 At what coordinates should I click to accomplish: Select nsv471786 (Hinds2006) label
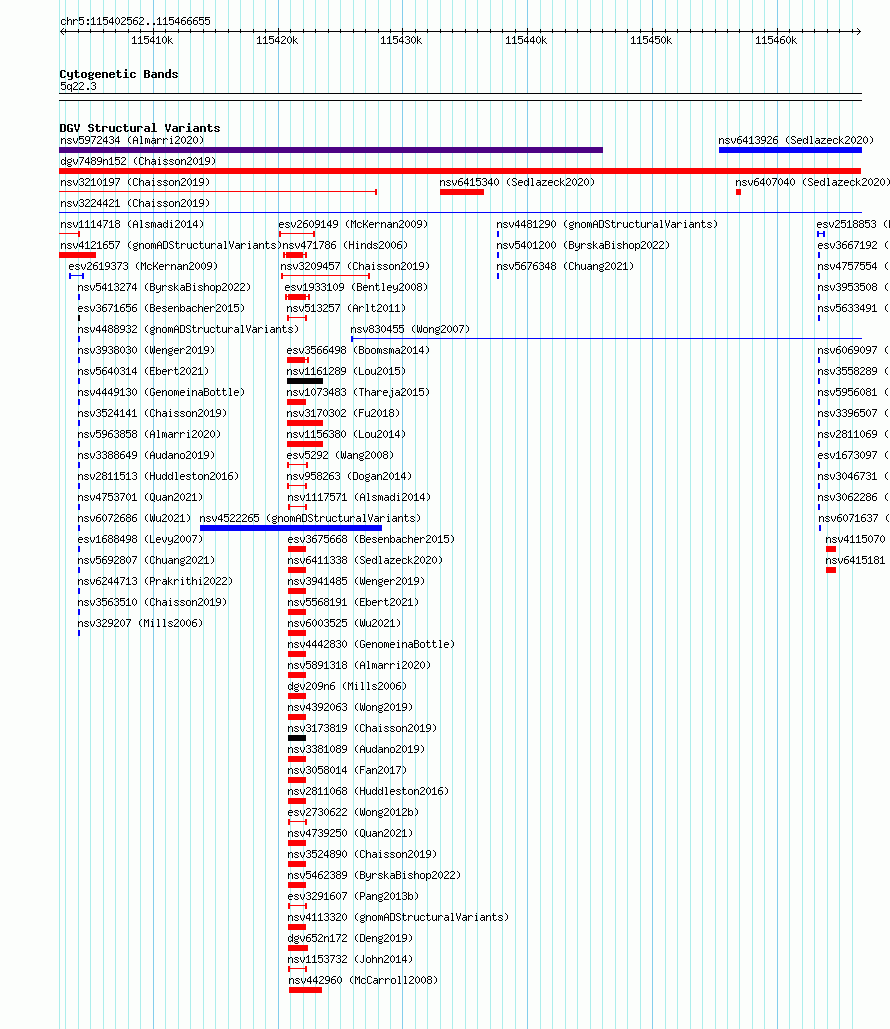(x=345, y=245)
